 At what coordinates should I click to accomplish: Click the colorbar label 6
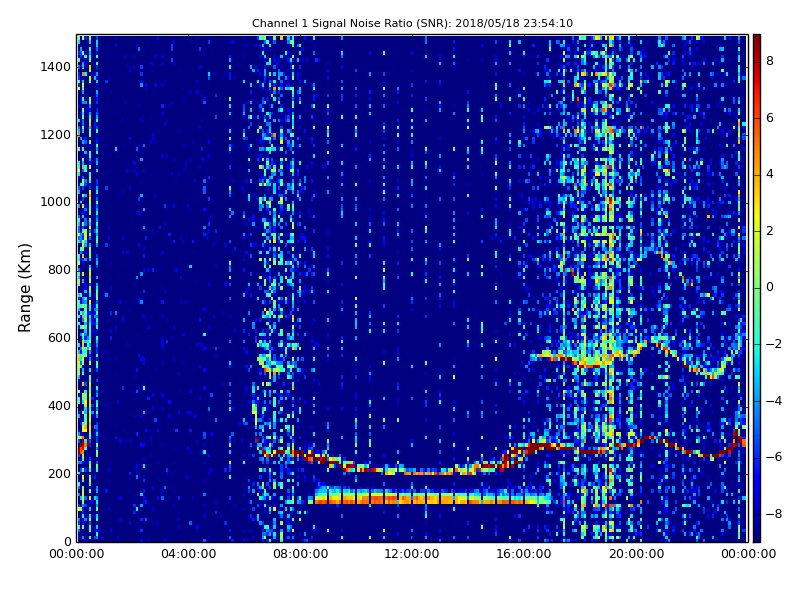coord(770,118)
